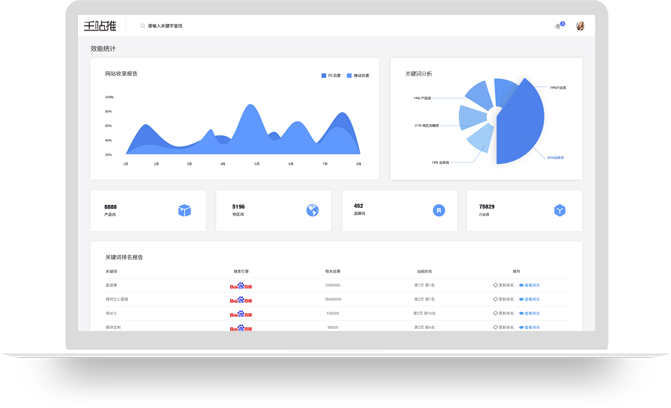Click the 100% label on chart axis
Screen dimensions: 671x408
click(x=109, y=97)
